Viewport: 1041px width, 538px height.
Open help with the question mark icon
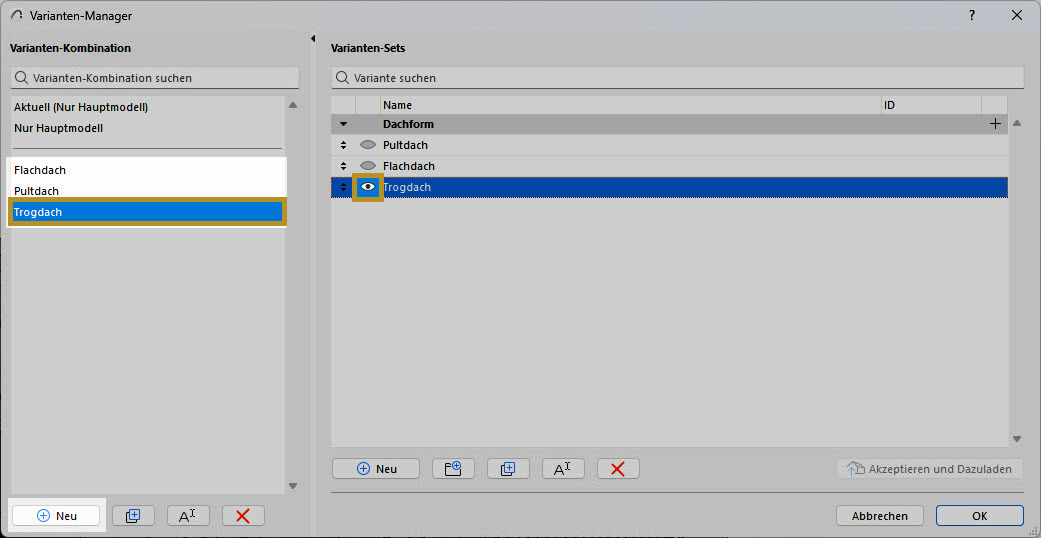point(972,16)
